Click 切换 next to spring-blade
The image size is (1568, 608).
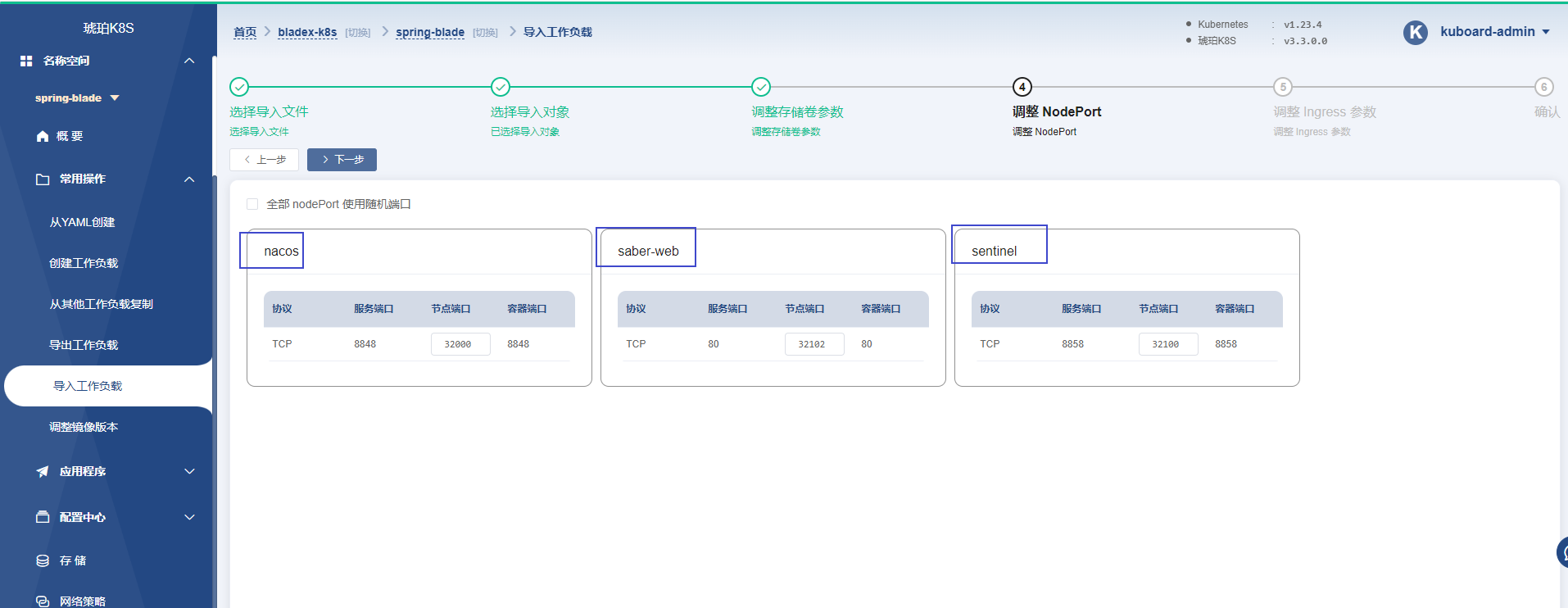click(486, 33)
